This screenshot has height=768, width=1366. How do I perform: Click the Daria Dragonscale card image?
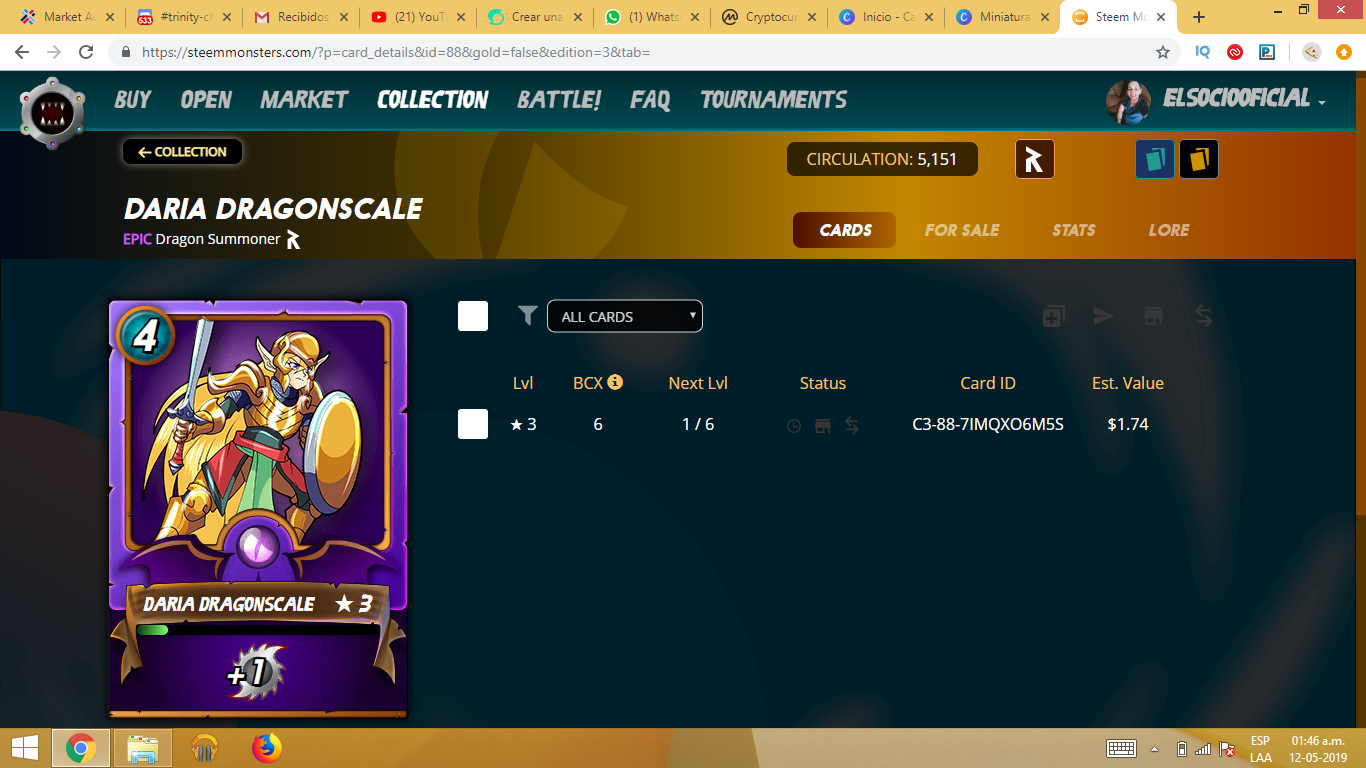258,508
